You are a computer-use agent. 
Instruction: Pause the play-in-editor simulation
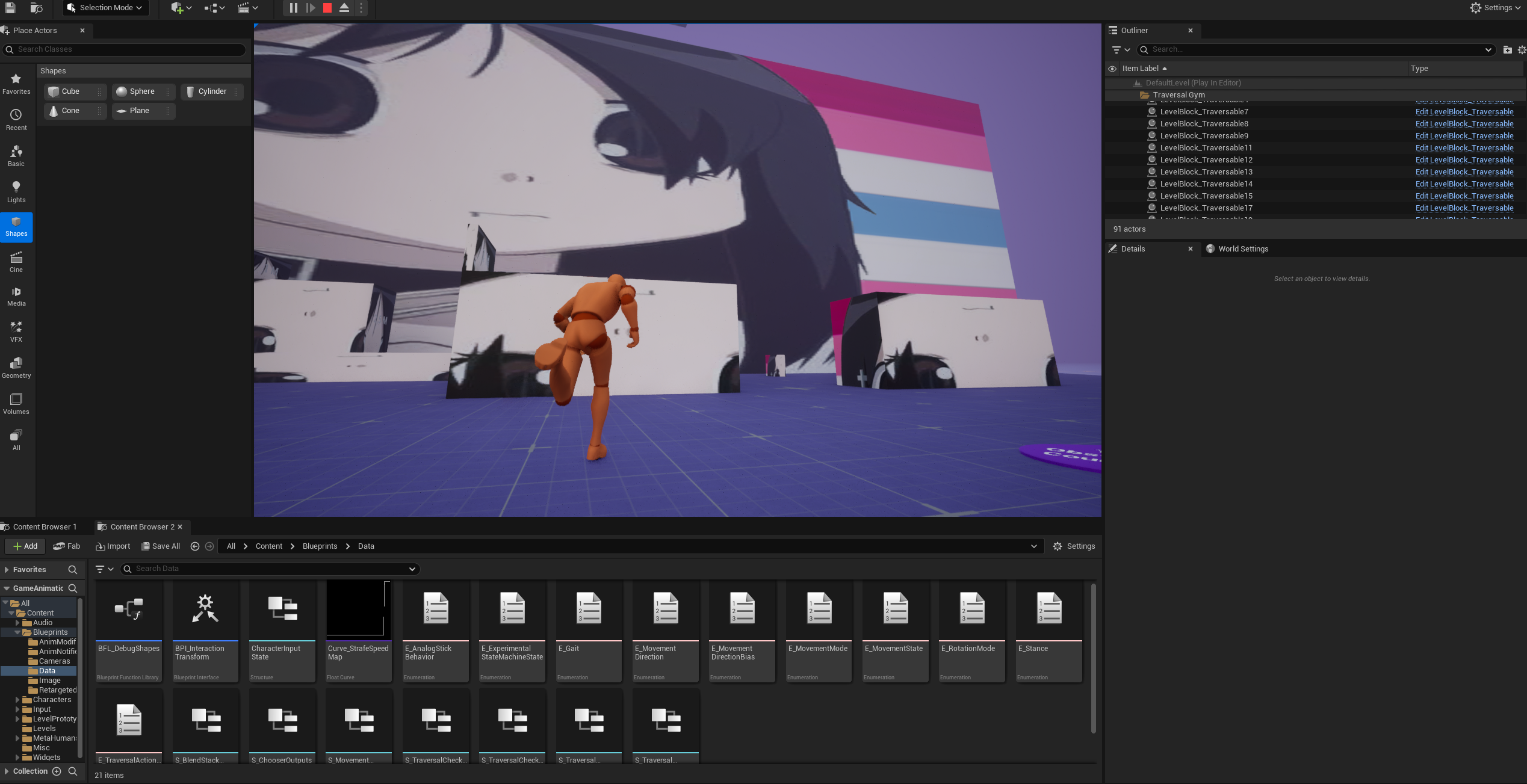(293, 8)
